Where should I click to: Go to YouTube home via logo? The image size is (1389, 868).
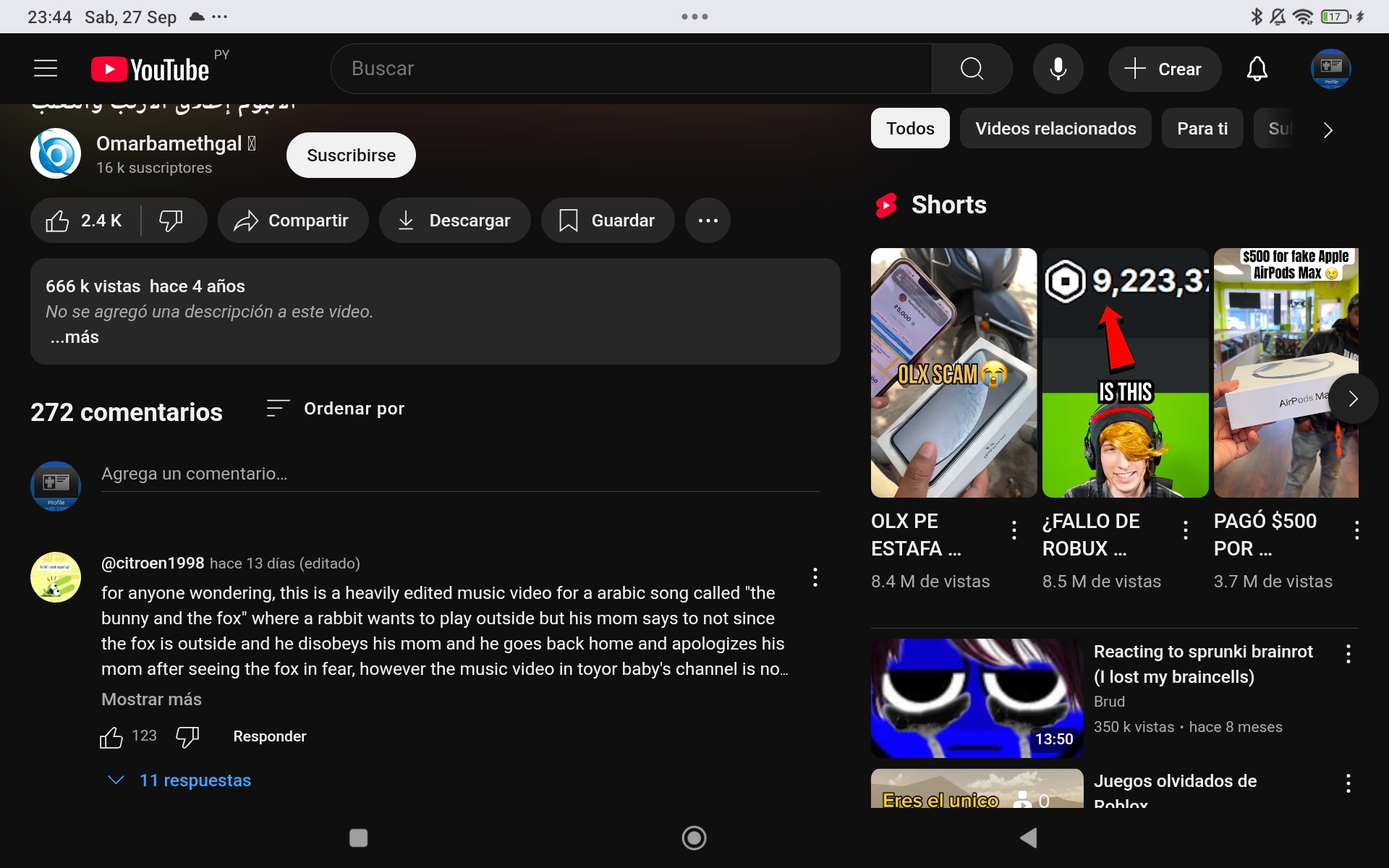150,69
